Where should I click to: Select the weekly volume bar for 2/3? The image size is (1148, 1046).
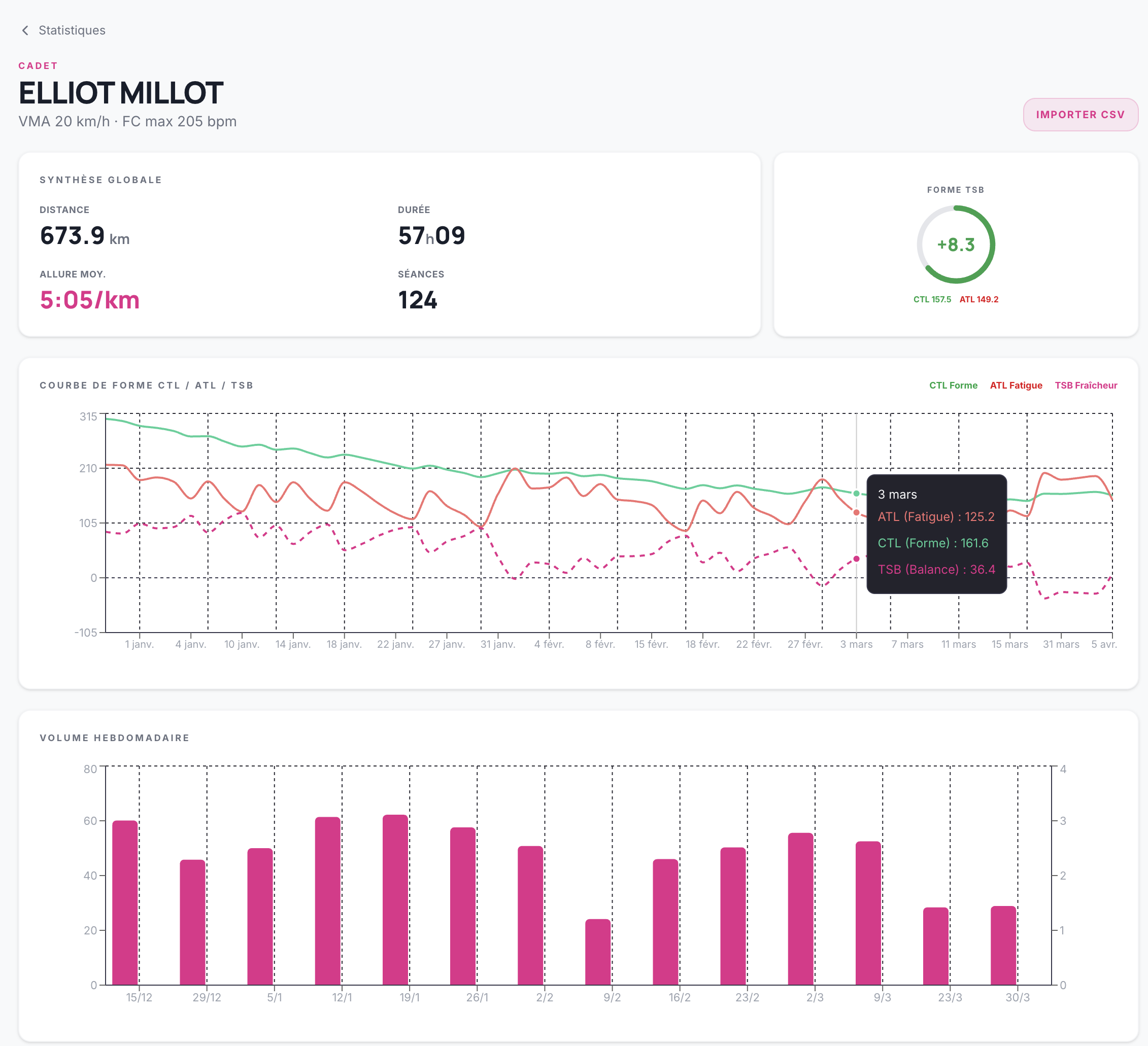(x=801, y=909)
